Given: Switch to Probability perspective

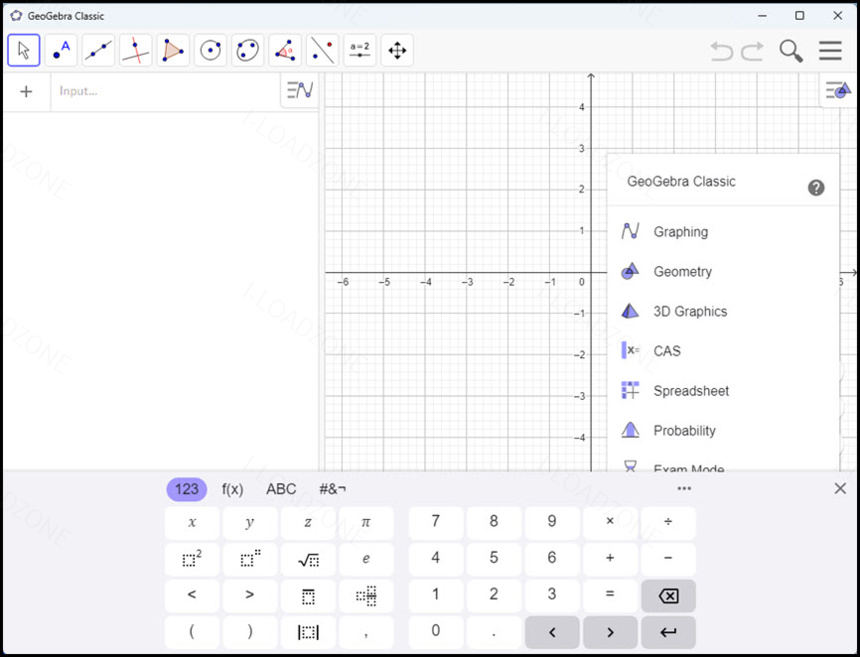Looking at the screenshot, I should [x=723, y=431].
